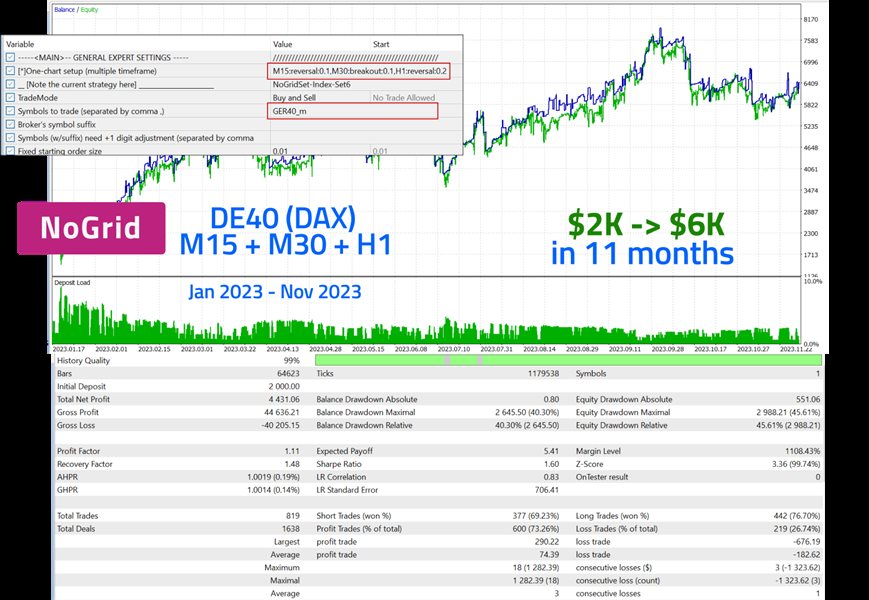Select the NoGridSet-Index-Set6 value cell
This screenshot has height=600, width=869.
pyautogui.click(x=311, y=84)
